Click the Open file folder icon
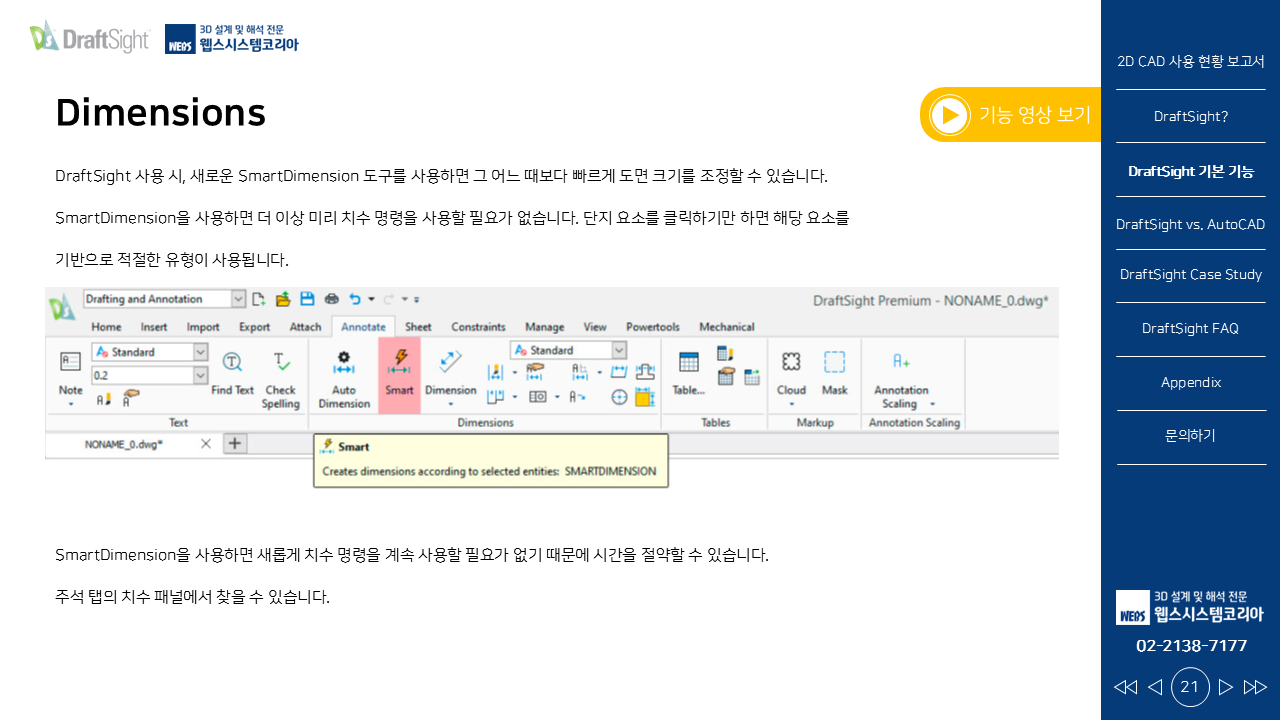1280x720 pixels. click(283, 299)
